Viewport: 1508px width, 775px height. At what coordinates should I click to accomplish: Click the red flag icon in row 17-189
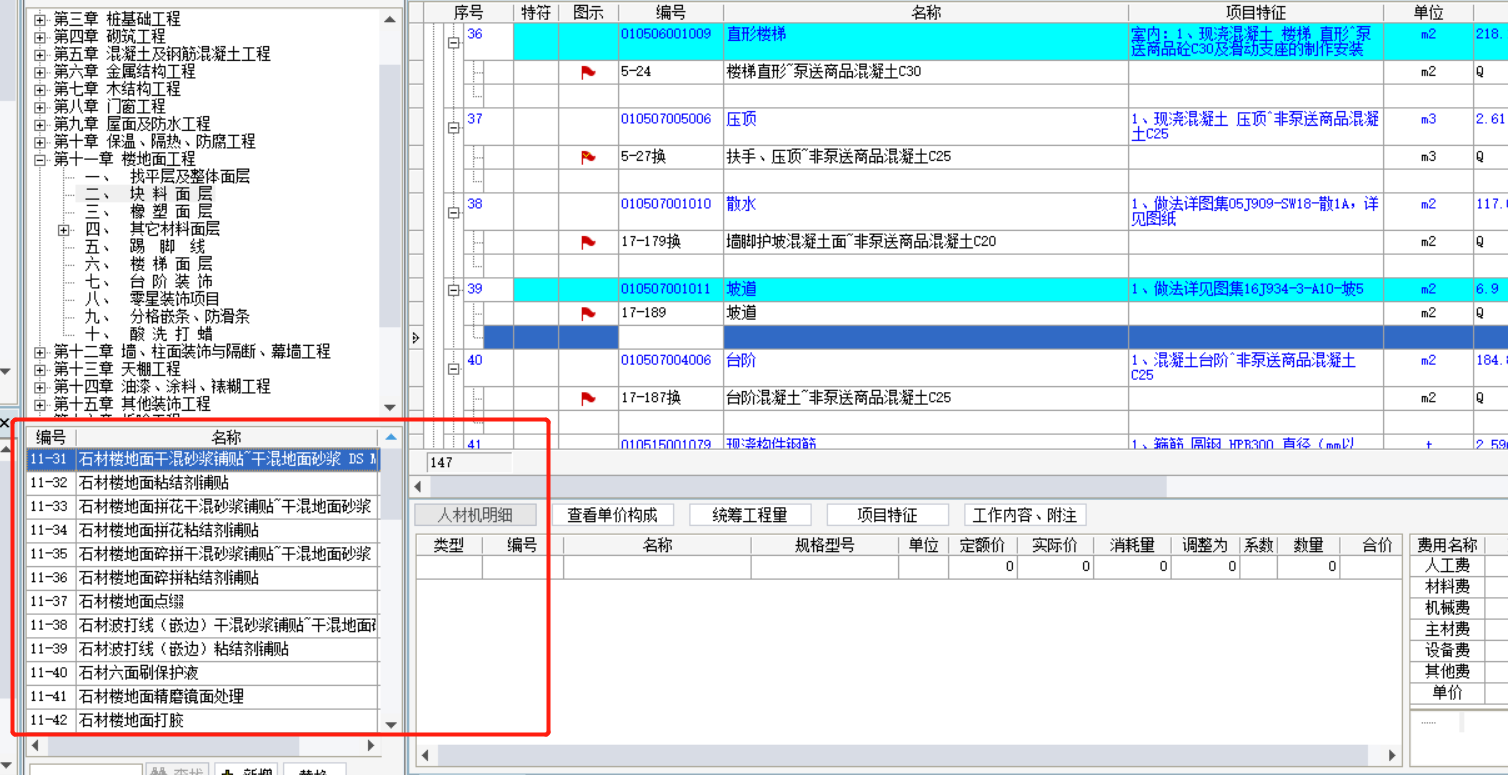point(588,314)
